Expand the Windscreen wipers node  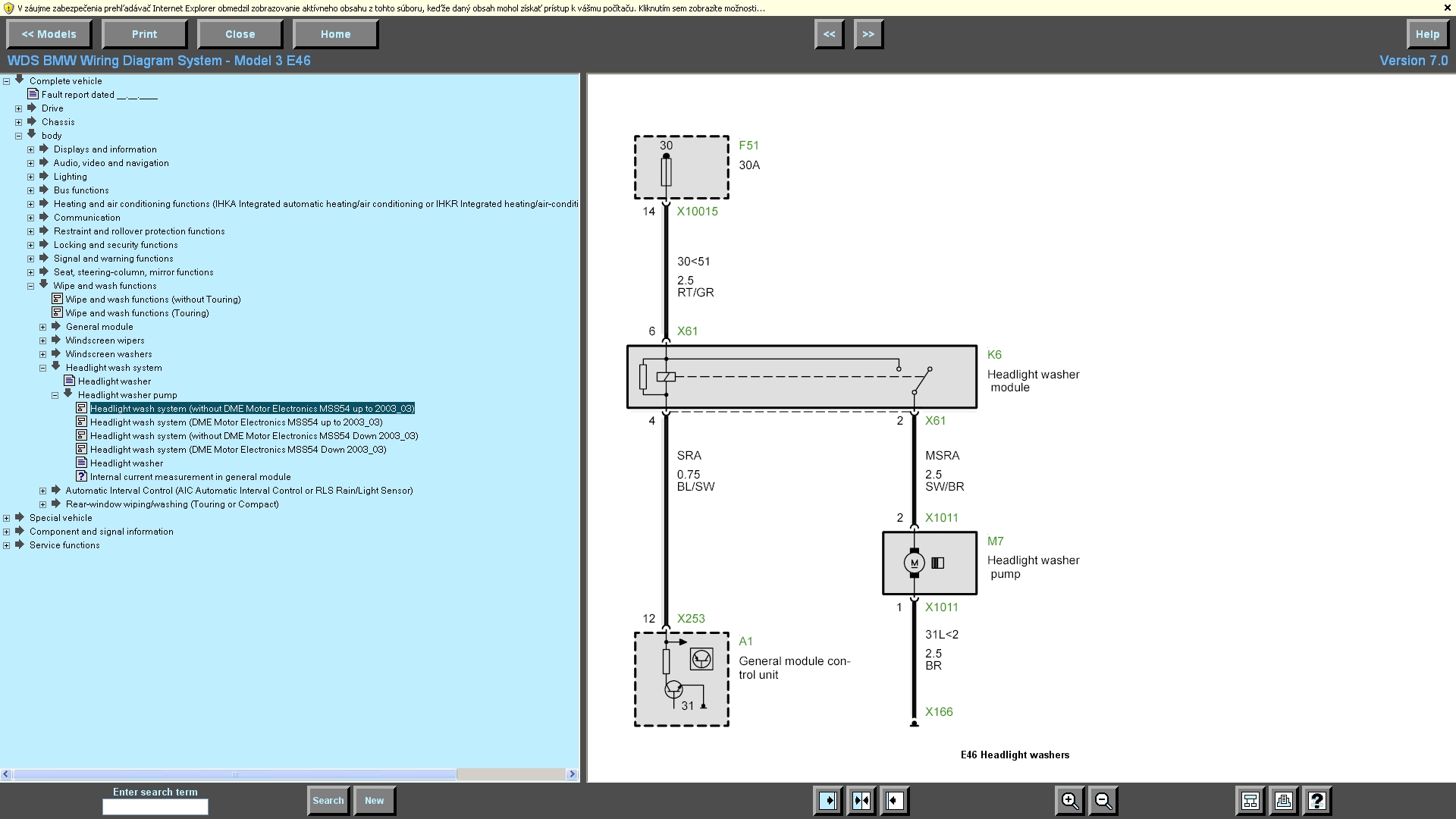[x=43, y=340]
